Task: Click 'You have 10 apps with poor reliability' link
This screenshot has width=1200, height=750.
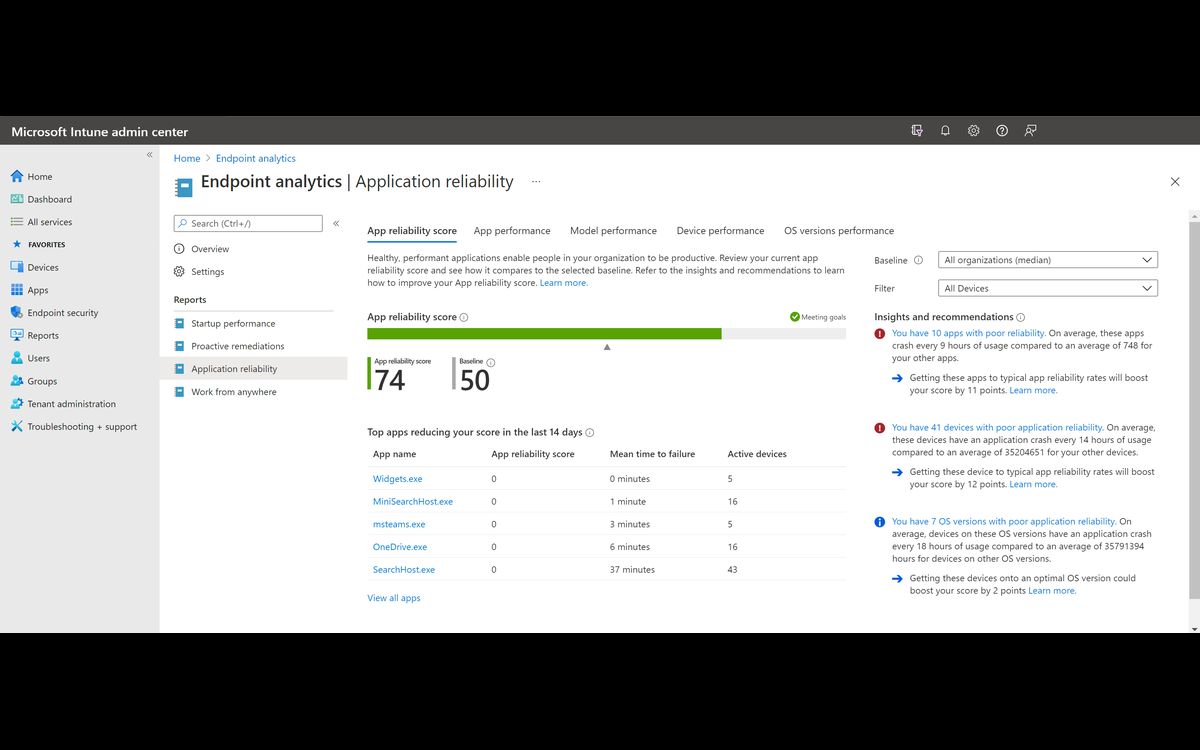Action: click(x=968, y=333)
